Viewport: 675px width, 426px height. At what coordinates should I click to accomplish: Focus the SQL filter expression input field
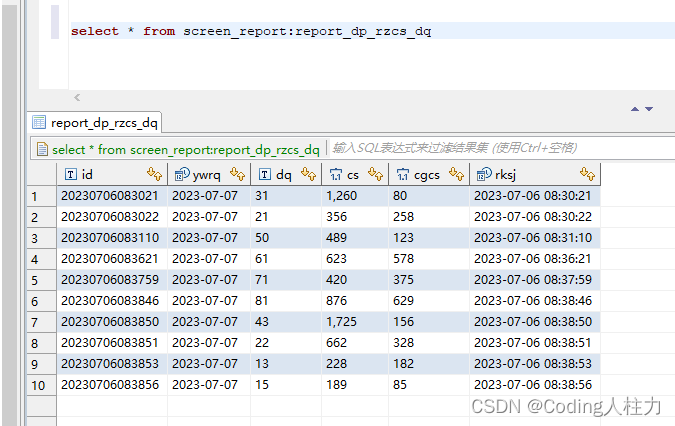502,148
